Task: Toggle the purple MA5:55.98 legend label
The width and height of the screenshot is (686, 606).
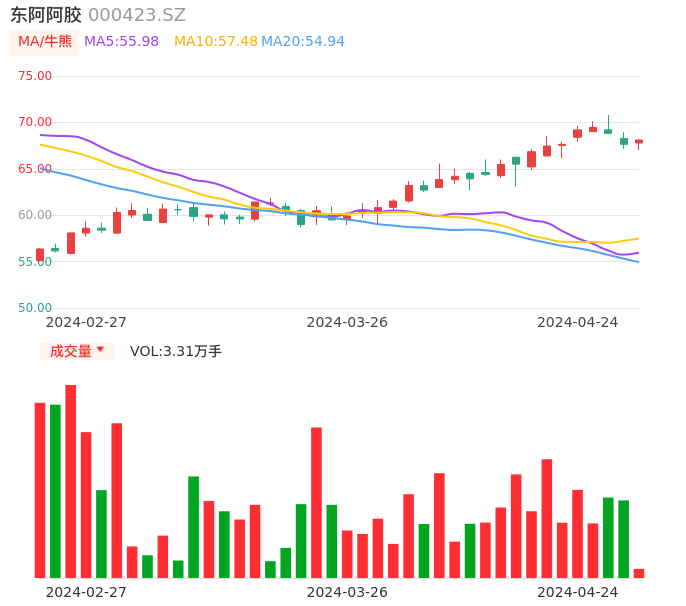Action: point(121,42)
